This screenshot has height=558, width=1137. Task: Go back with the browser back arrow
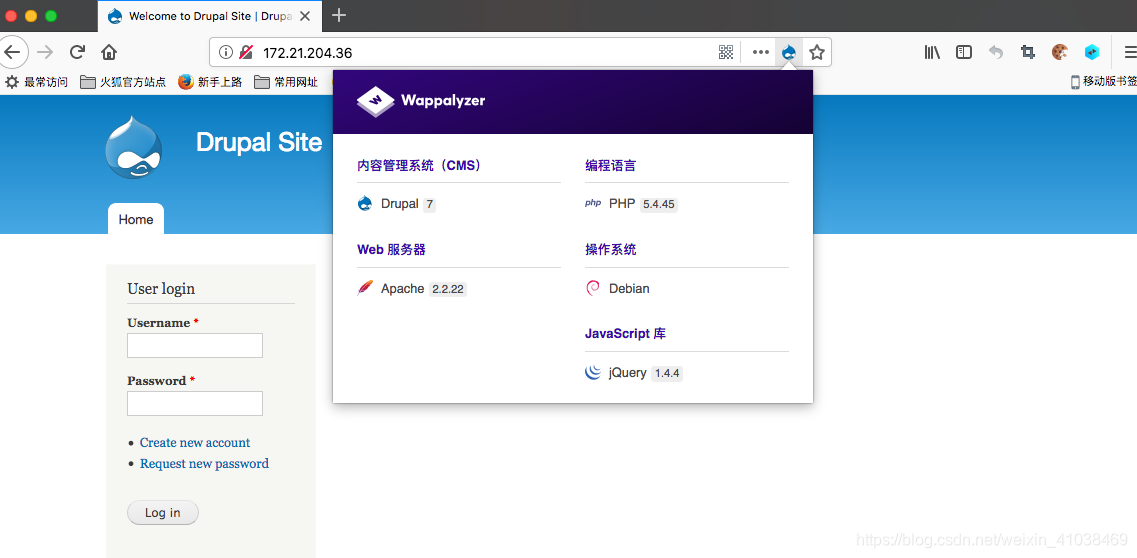tap(12, 52)
